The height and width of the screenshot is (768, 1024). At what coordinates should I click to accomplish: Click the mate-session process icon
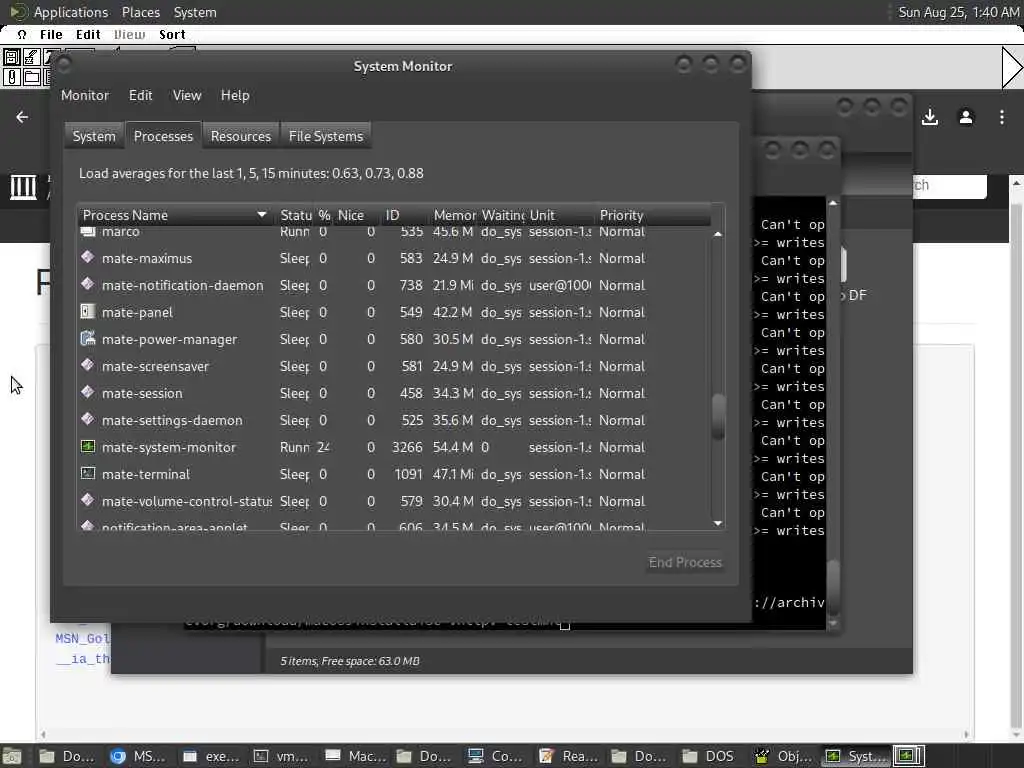88,392
